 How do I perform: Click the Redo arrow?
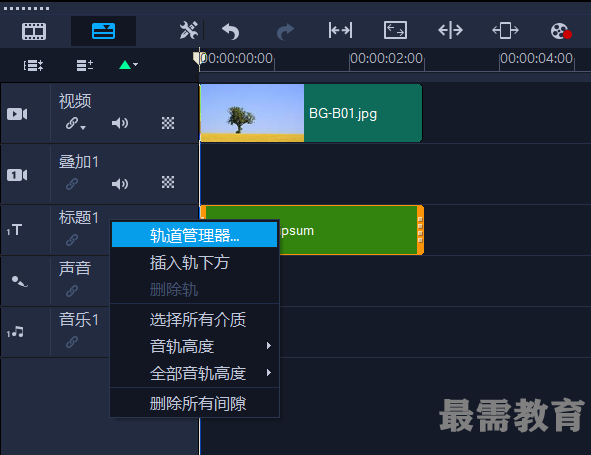[285, 32]
